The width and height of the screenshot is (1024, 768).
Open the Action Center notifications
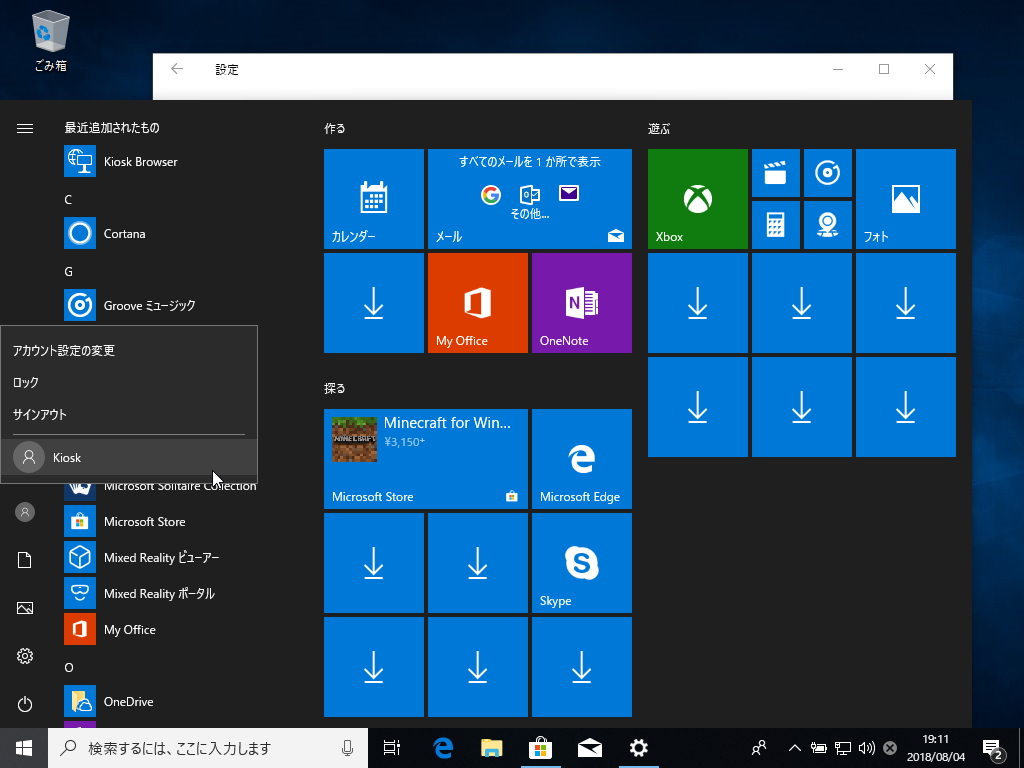click(993, 748)
